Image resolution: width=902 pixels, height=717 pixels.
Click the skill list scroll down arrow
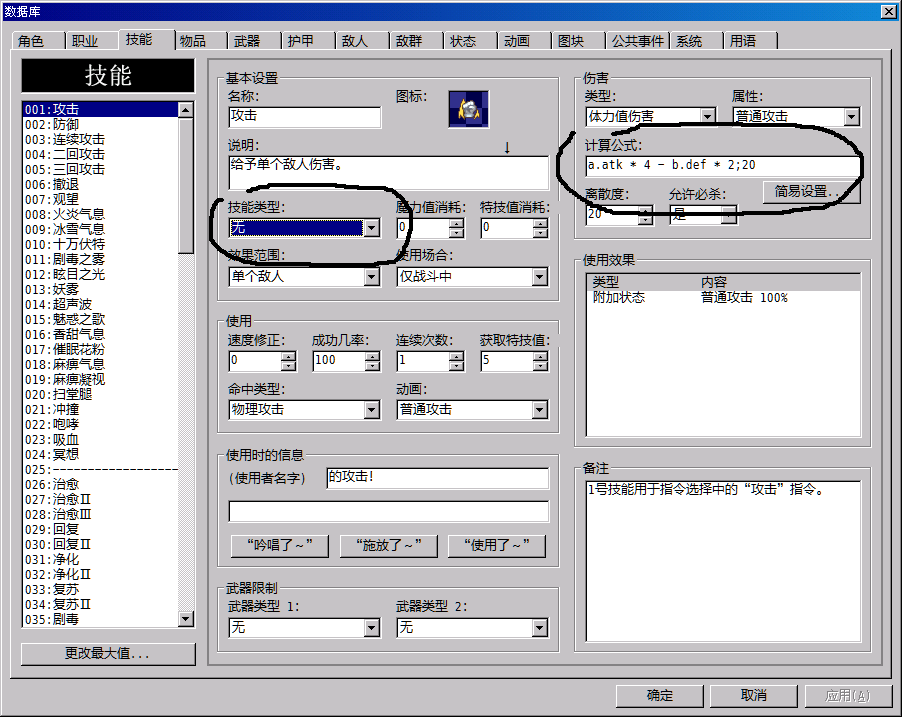point(185,619)
